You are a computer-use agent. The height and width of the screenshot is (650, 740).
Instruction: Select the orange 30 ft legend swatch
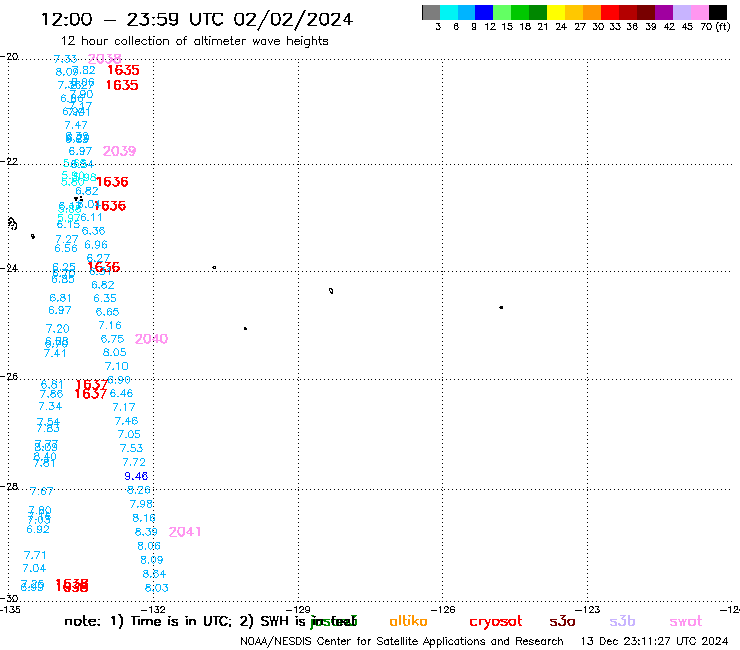pyautogui.click(x=592, y=12)
